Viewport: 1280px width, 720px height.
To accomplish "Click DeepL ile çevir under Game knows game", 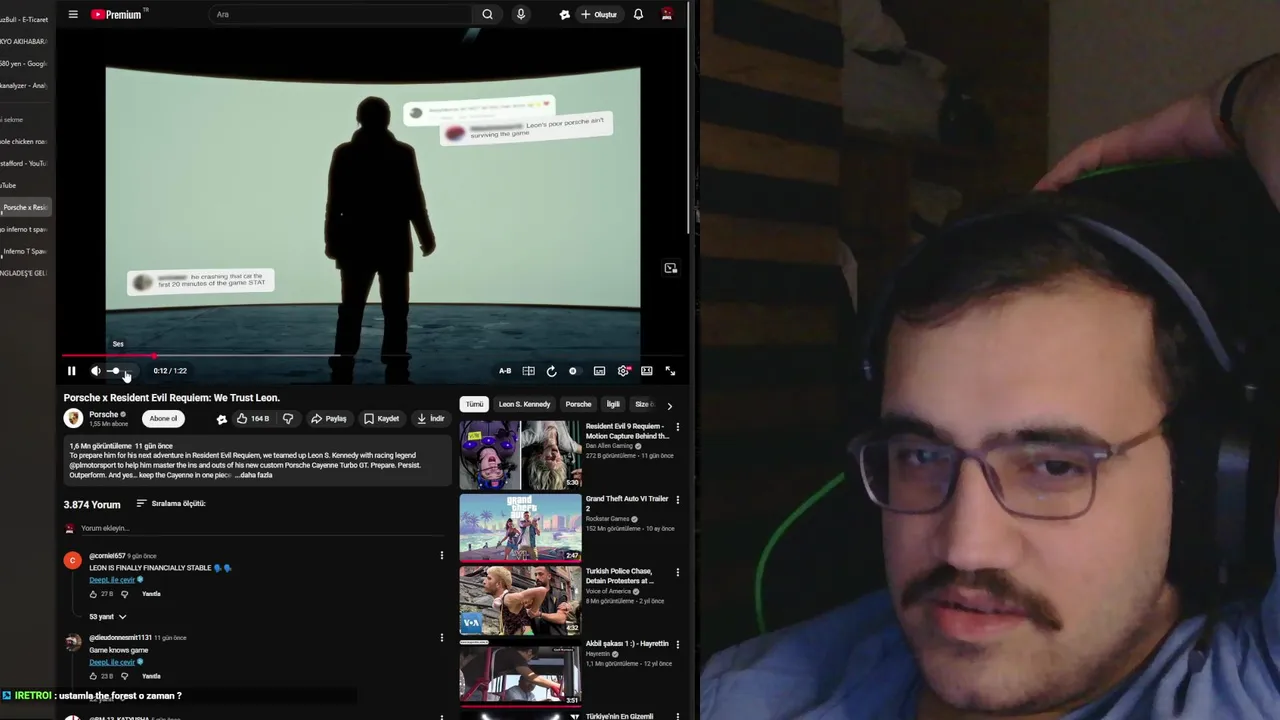I will (112, 662).
